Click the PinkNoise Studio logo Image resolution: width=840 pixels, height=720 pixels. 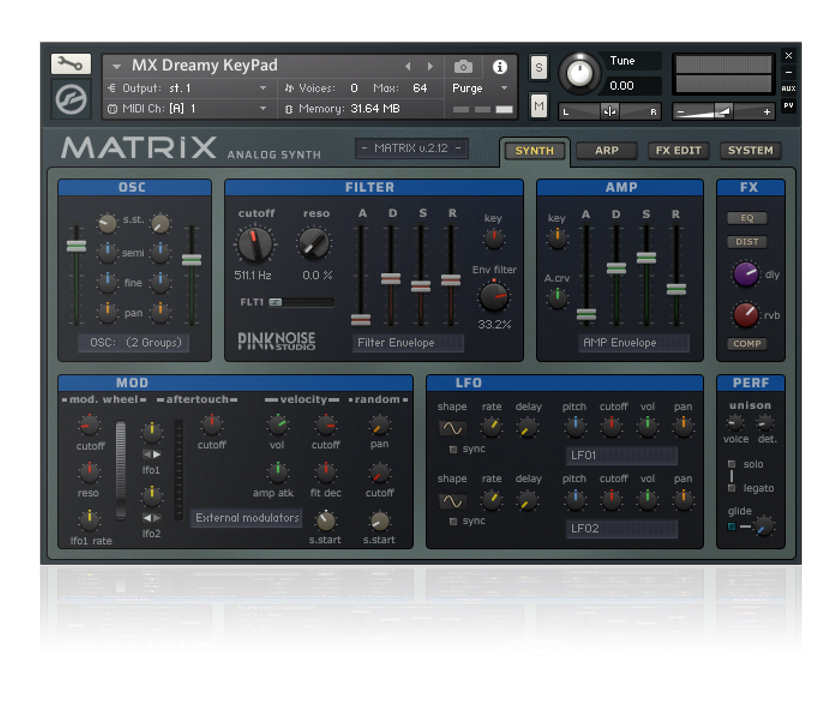pos(276,341)
